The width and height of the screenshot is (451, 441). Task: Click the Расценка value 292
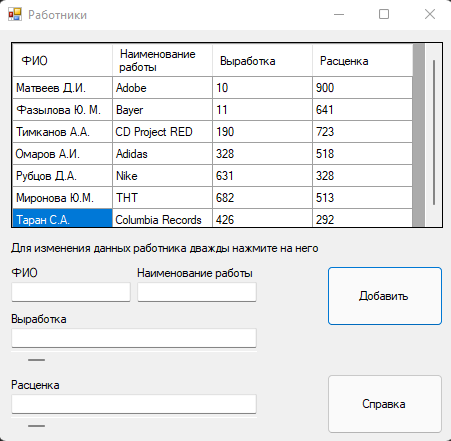point(362,218)
